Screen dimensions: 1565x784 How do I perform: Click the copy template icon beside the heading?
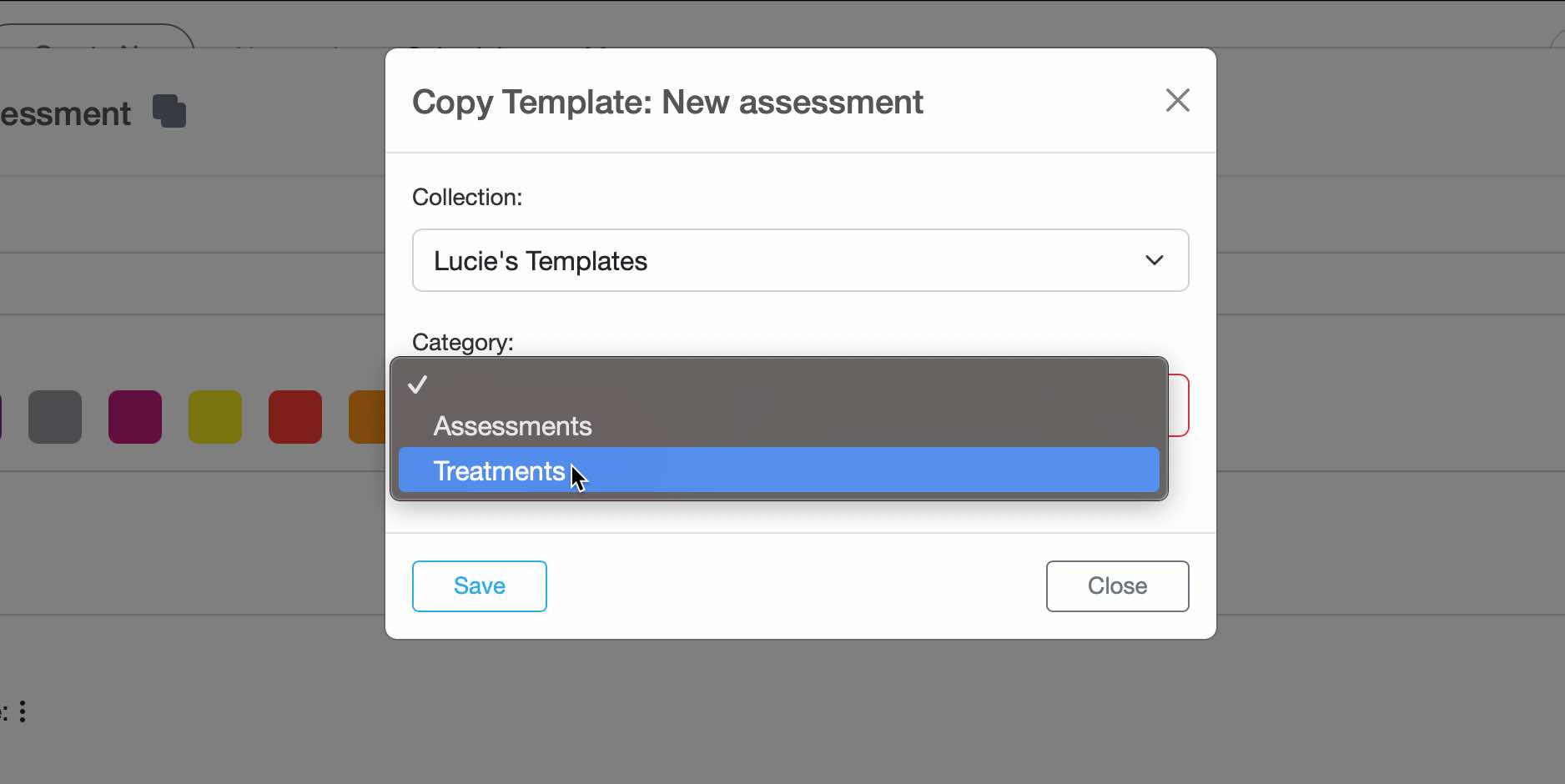tap(169, 111)
